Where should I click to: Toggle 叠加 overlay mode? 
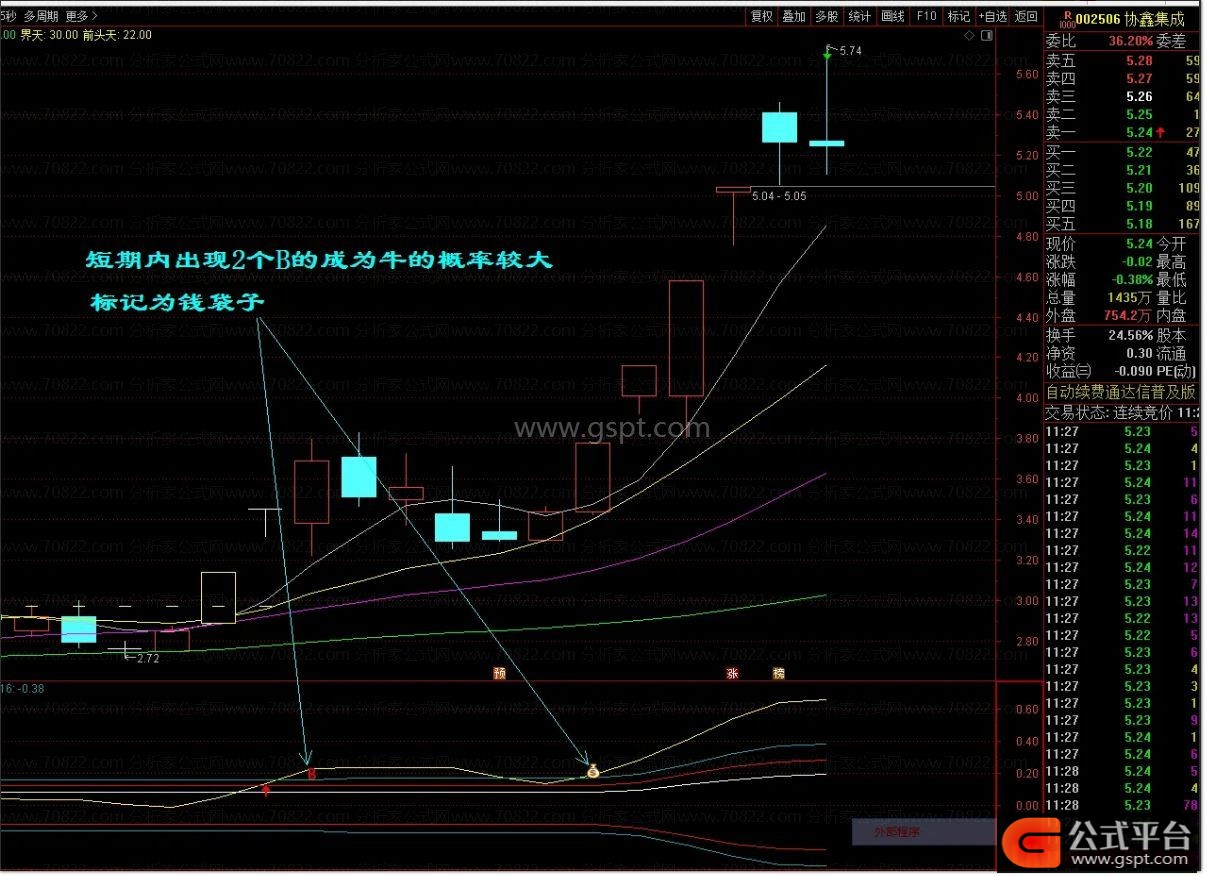pyautogui.click(x=794, y=16)
